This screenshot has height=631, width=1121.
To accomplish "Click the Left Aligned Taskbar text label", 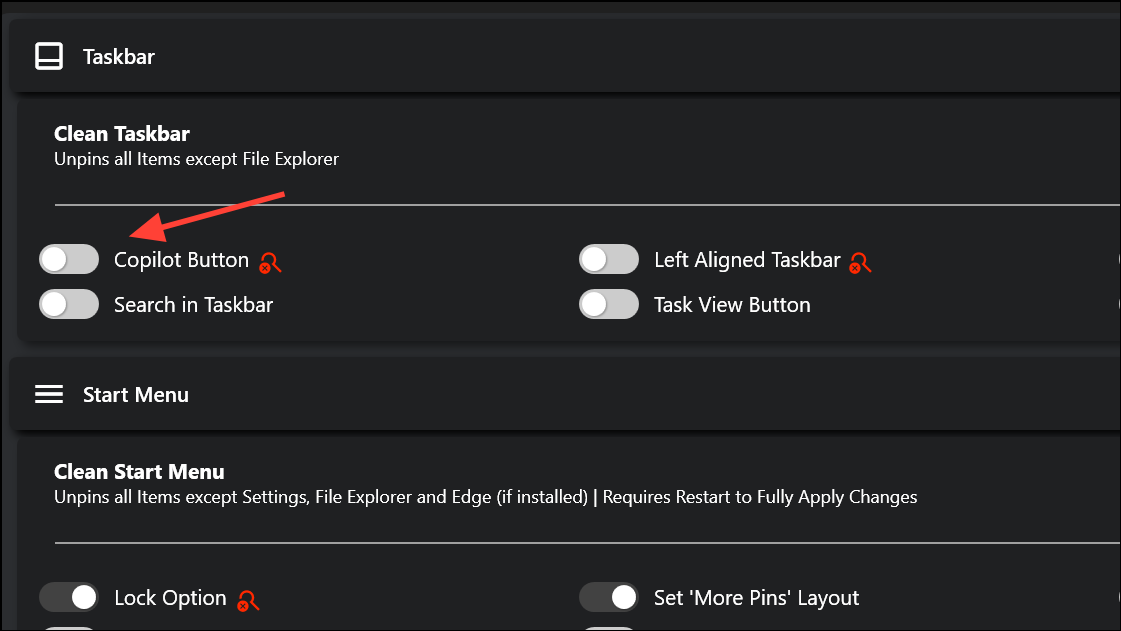I will (x=747, y=260).
